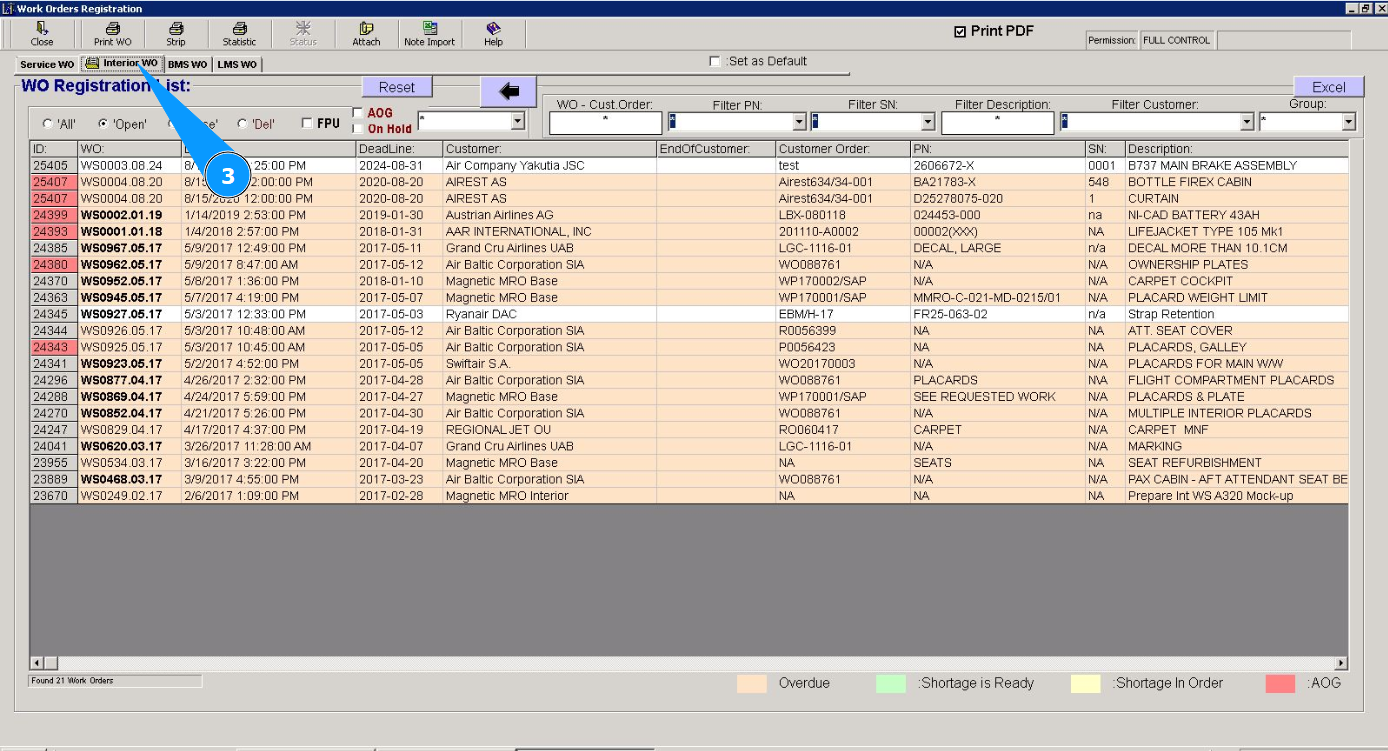The height and width of the screenshot is (751, 1388).
Task: Open the Strip print tool
Action: [176, 29]
